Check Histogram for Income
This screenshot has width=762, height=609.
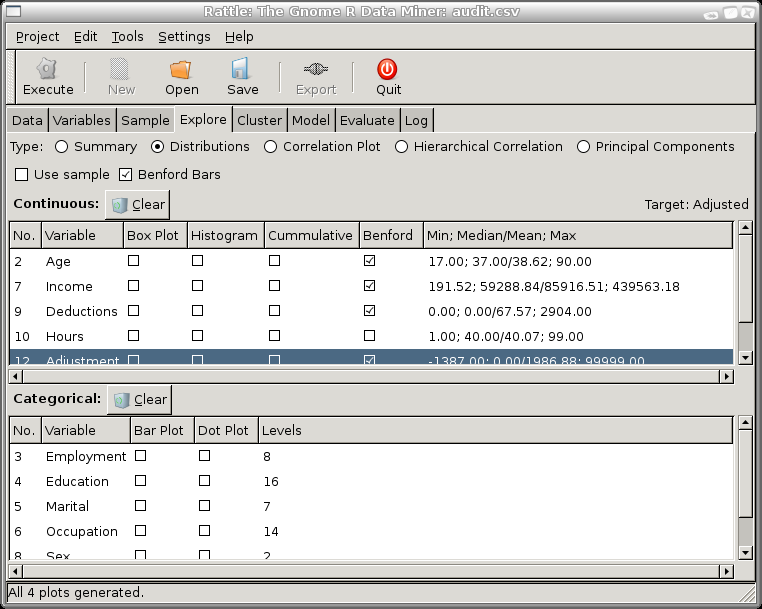tap(197, 286)
